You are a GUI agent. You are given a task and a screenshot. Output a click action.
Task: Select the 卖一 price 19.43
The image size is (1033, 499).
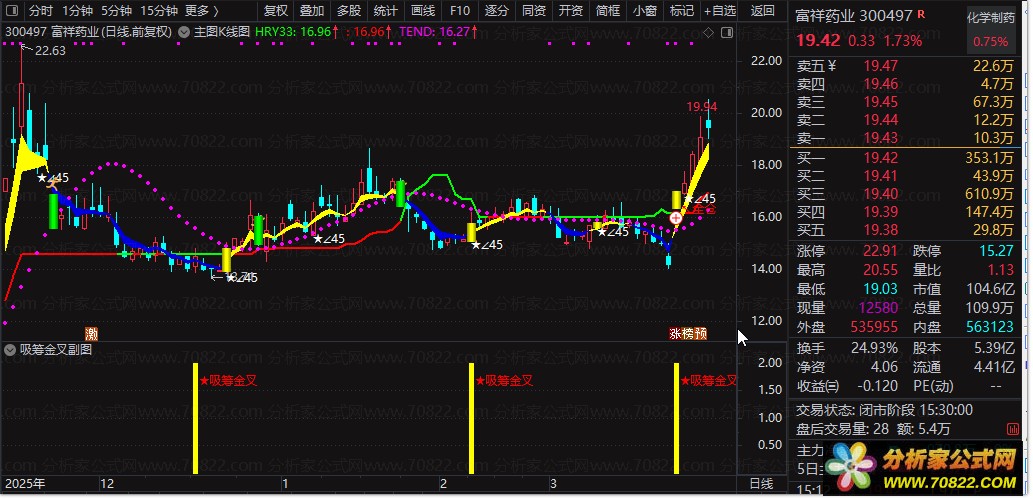(881, 138)
